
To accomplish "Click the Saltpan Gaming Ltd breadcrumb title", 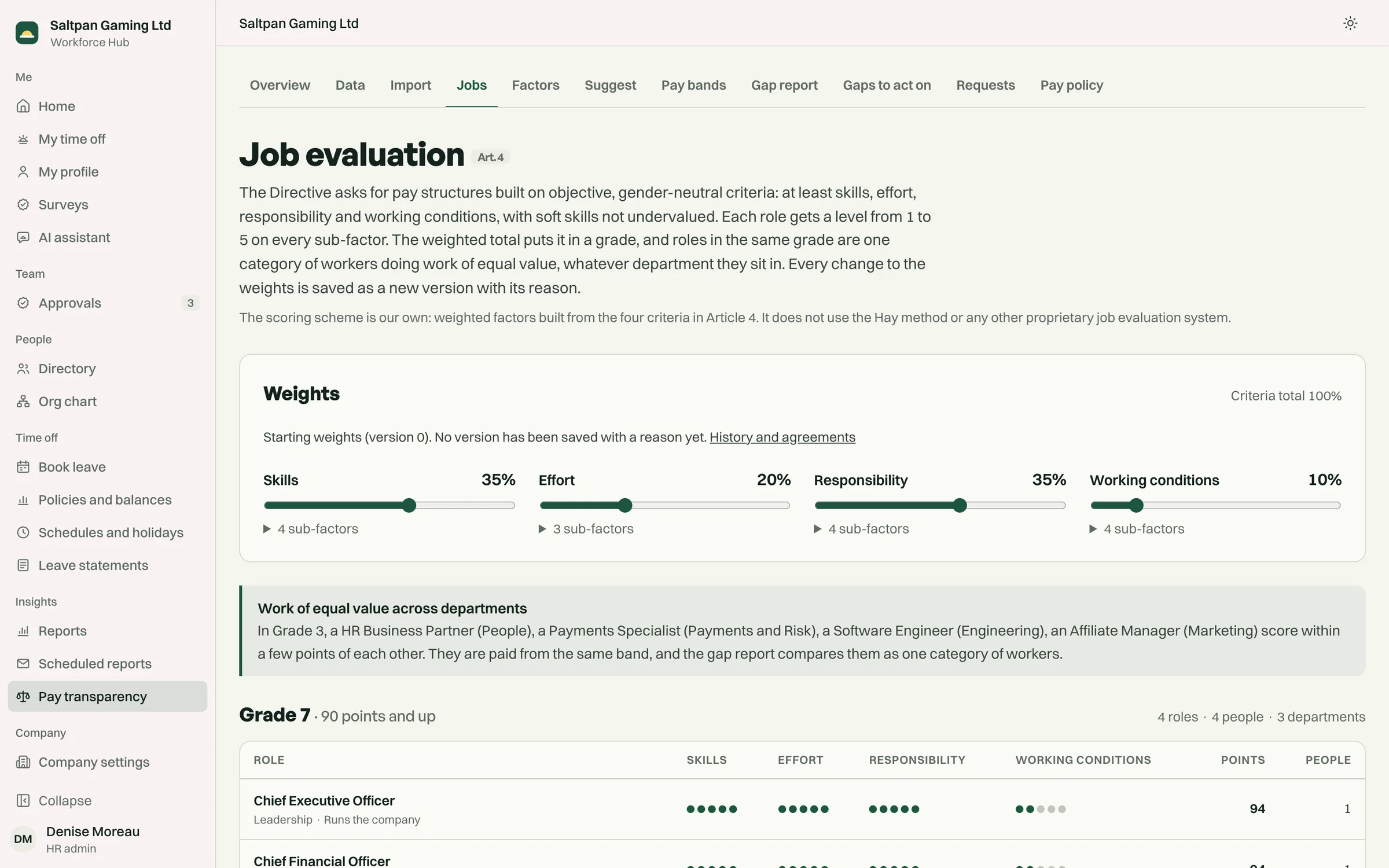I will (299, 23).
